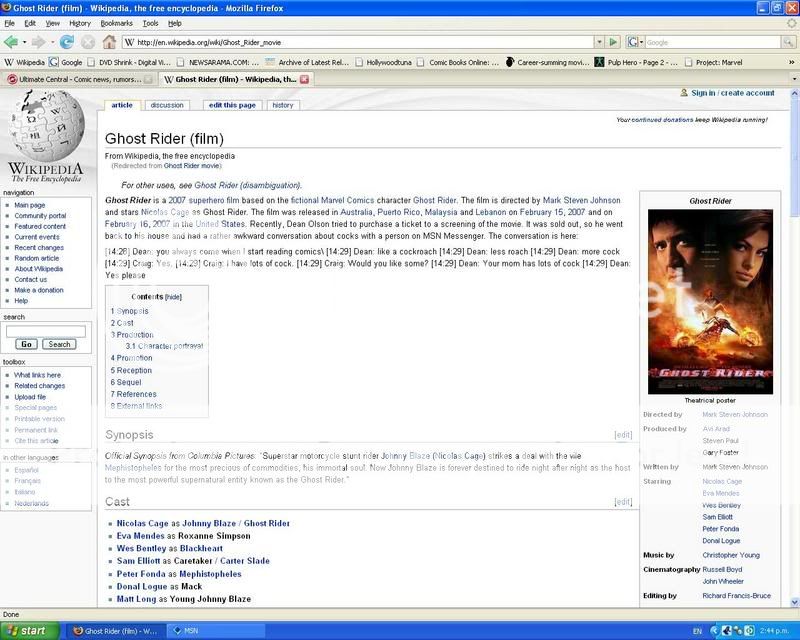Screen dimensions: 800x640
Task: Open the Español language link
Action: 27,470
